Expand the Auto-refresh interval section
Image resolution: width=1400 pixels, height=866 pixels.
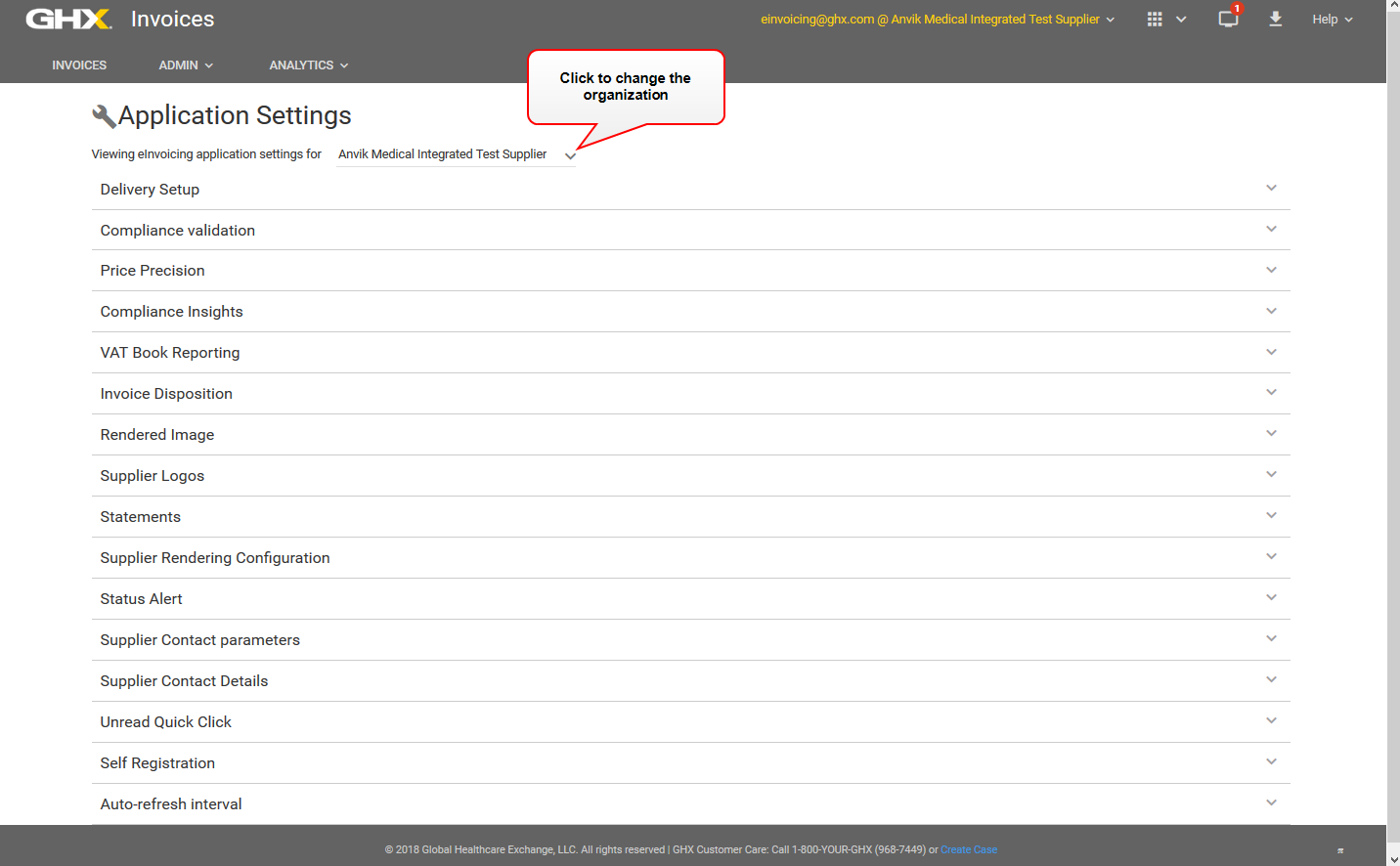(1271, 802)
